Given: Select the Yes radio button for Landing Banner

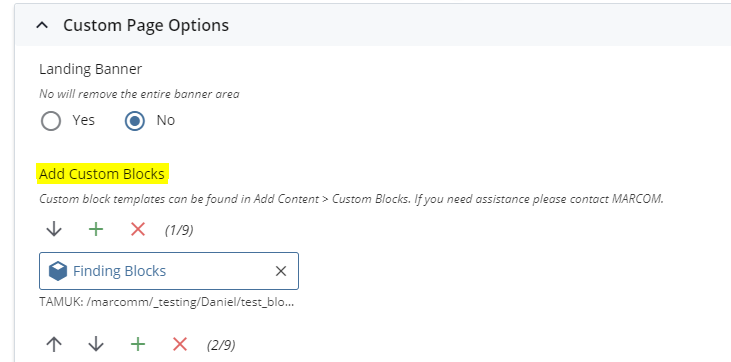Looking at the screenshot, I should pos(51,121).
